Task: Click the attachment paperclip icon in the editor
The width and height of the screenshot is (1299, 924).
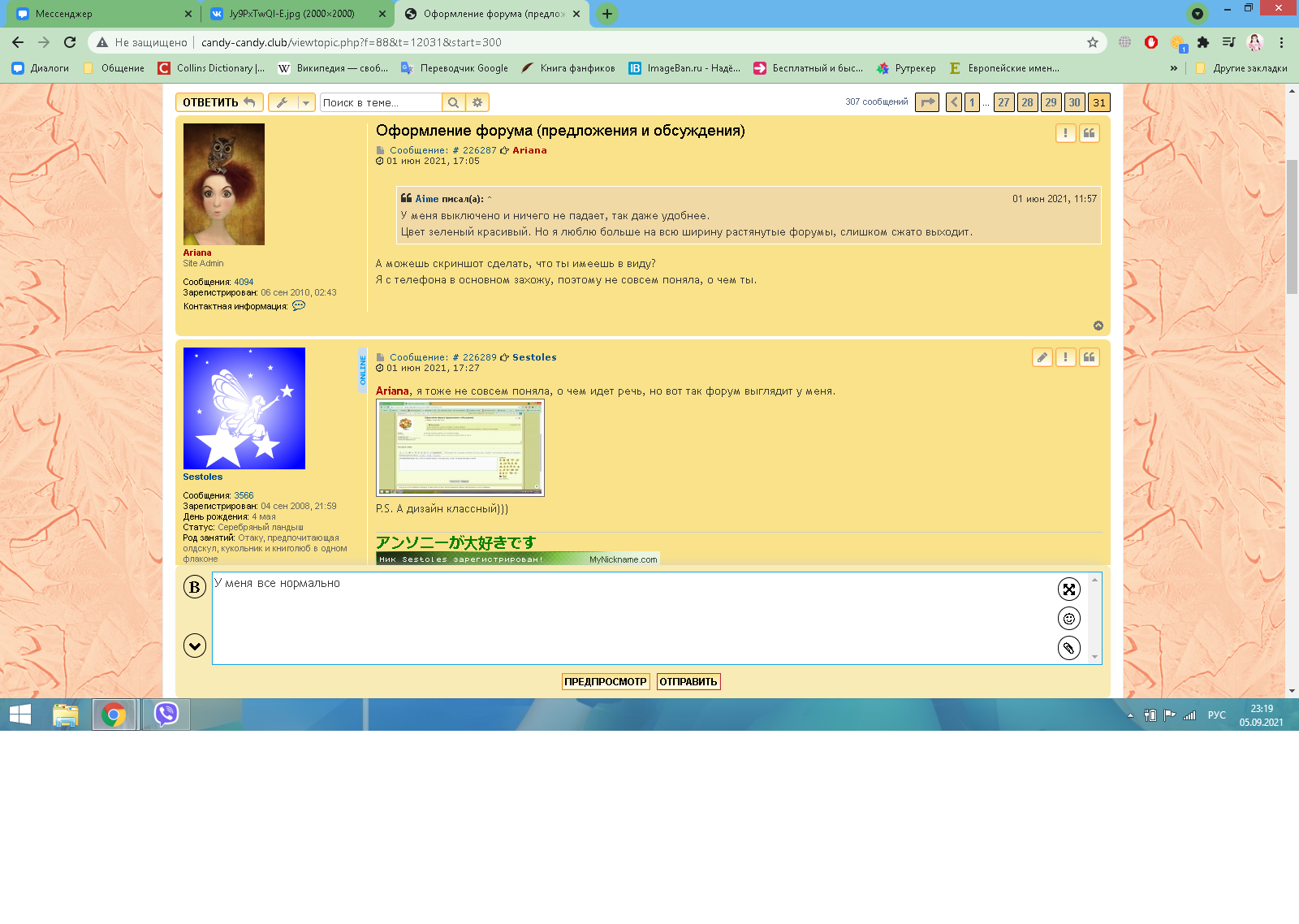Action: click(x=1068, y=648)
